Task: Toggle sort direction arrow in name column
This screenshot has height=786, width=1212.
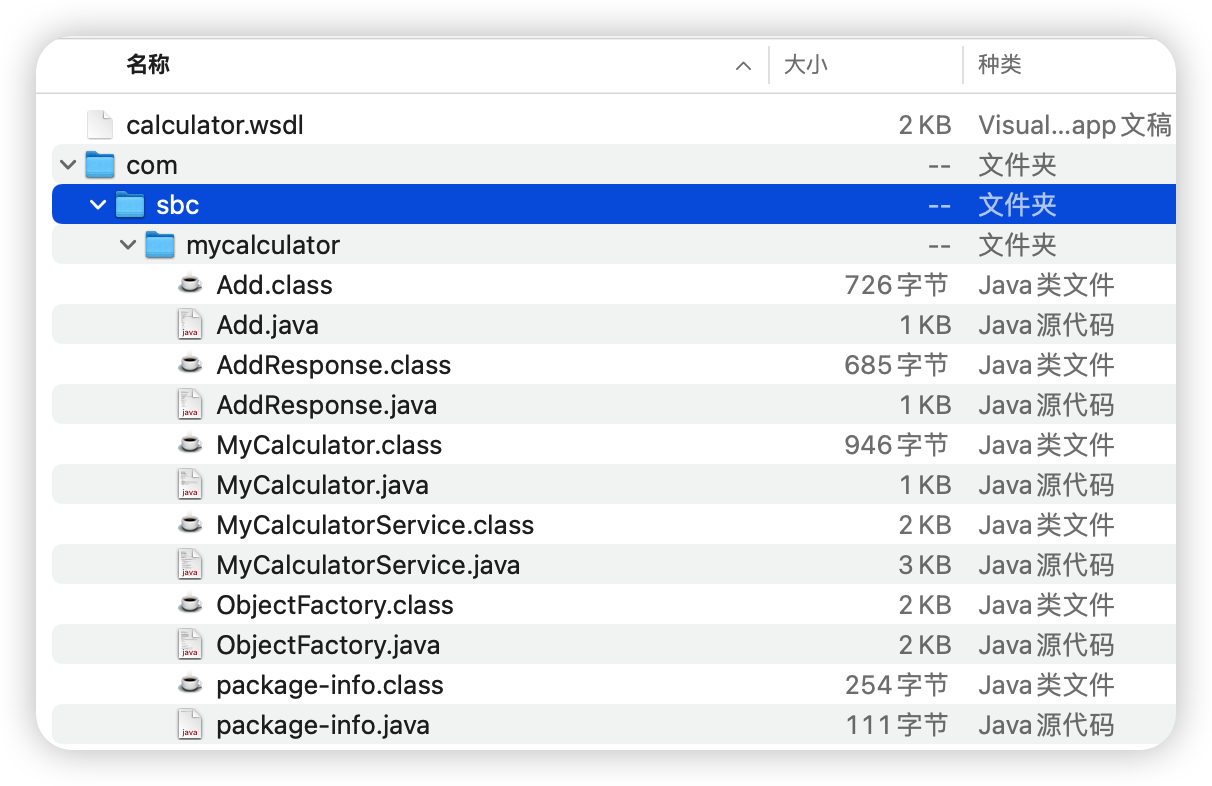Action: coord(743,66)
